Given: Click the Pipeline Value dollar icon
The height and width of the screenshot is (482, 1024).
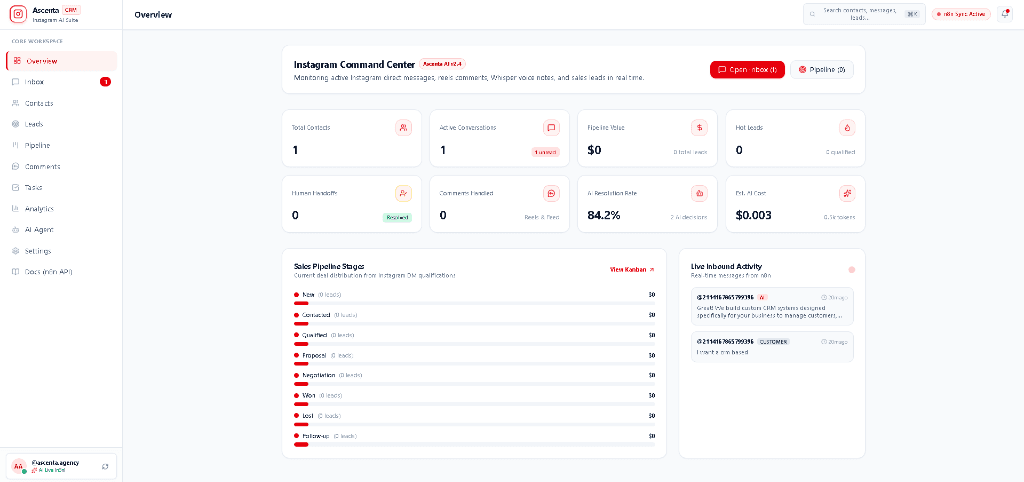Looking at the screenshot, I should 699,127.
